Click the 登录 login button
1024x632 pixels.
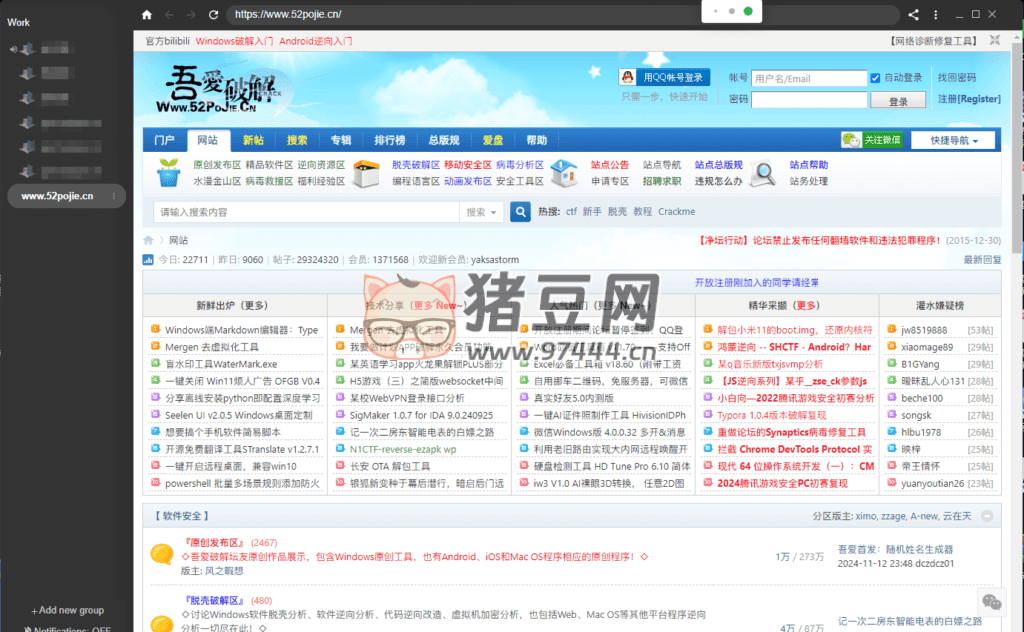[x=898, y=101]
